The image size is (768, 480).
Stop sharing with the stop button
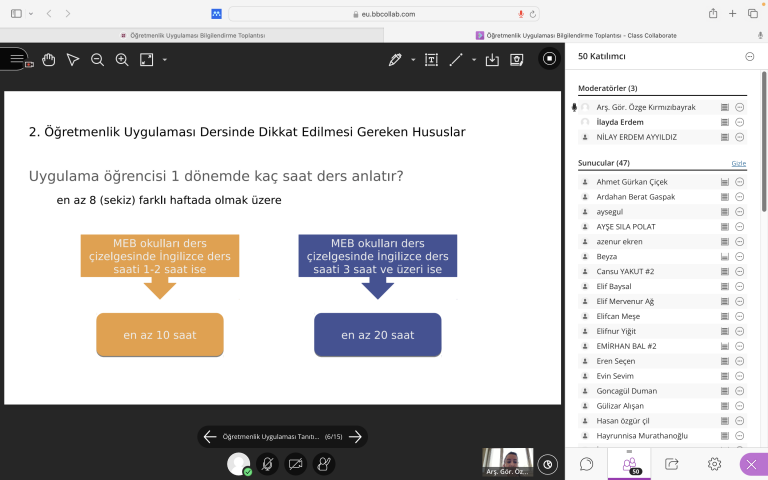[549, 59]
